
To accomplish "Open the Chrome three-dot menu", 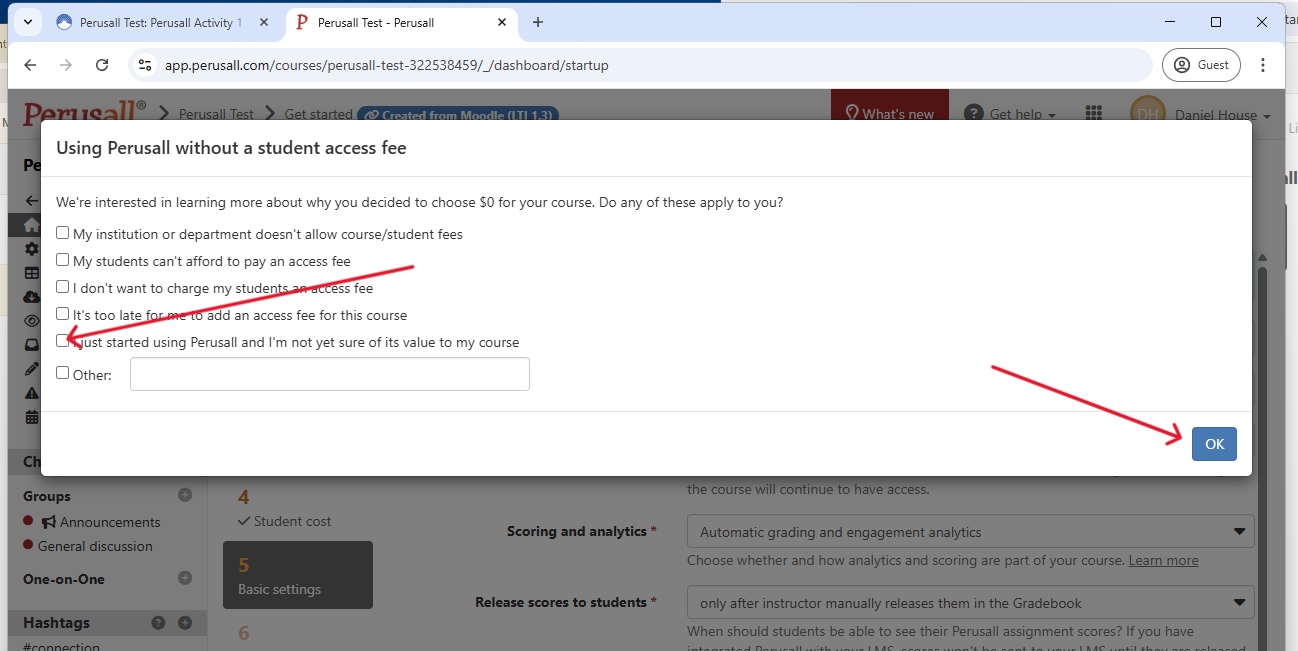I will pos(1263,65).
